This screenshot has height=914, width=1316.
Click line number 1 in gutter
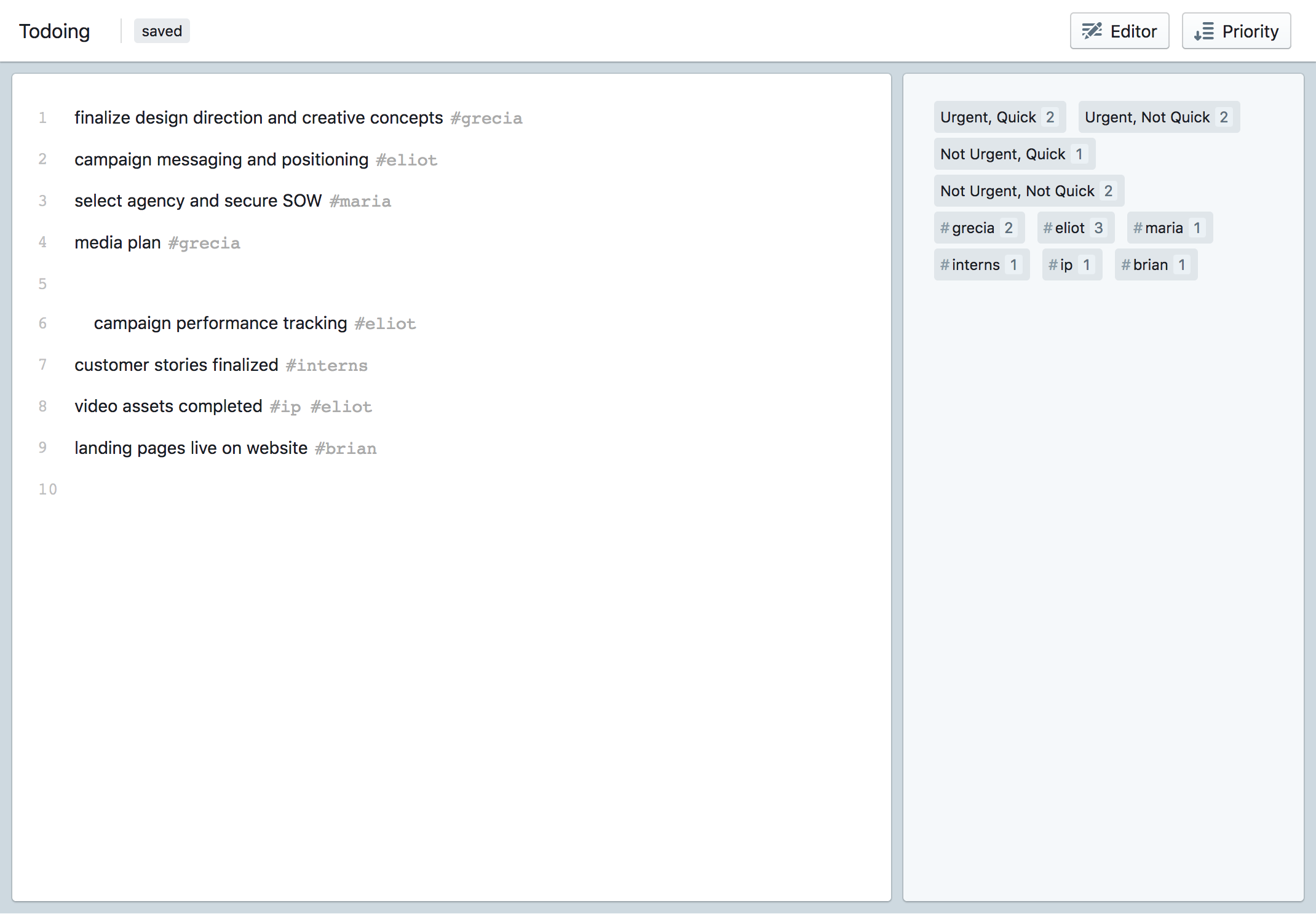point(42,117)
